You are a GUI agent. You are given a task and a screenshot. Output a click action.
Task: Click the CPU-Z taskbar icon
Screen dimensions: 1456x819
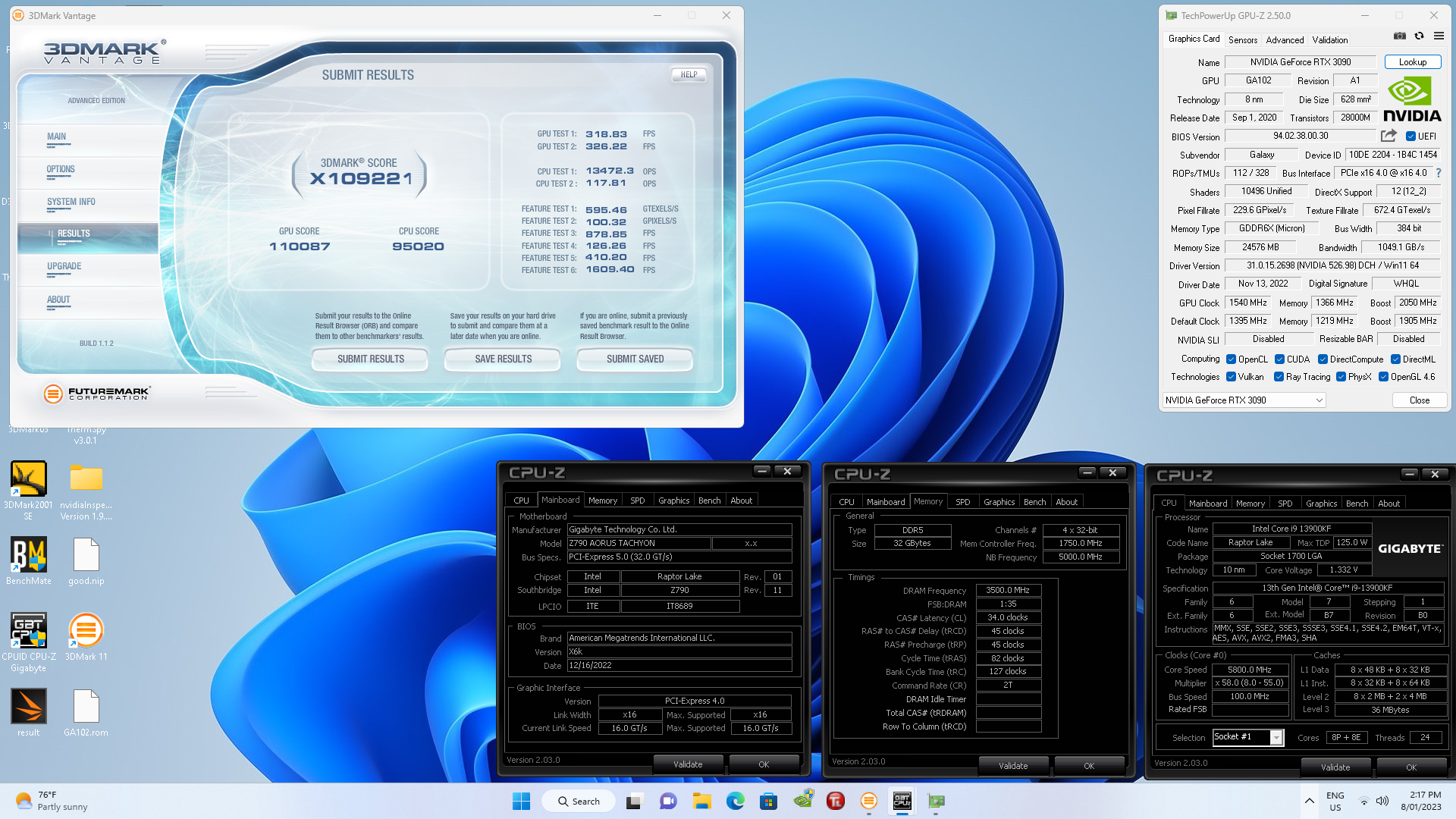click(x=902, y=801)
